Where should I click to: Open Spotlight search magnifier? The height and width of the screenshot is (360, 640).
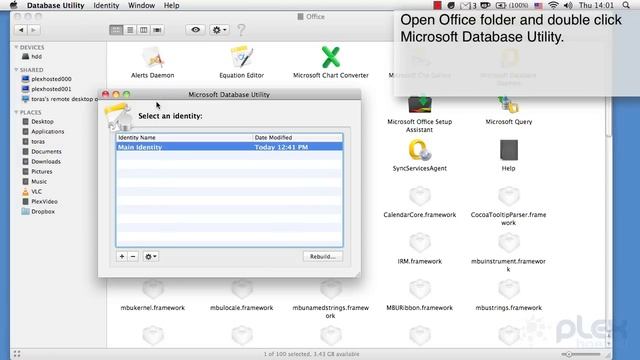click(626, 5)
